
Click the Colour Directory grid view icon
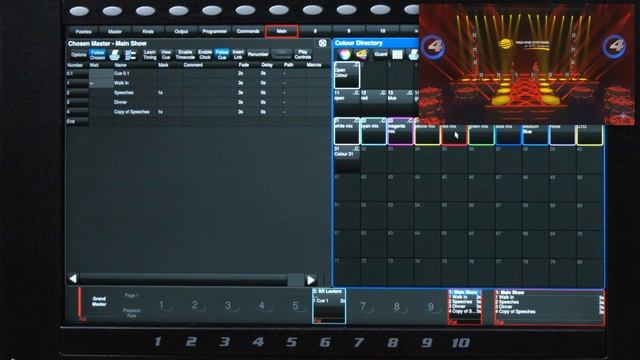click(x=397, y=55)
